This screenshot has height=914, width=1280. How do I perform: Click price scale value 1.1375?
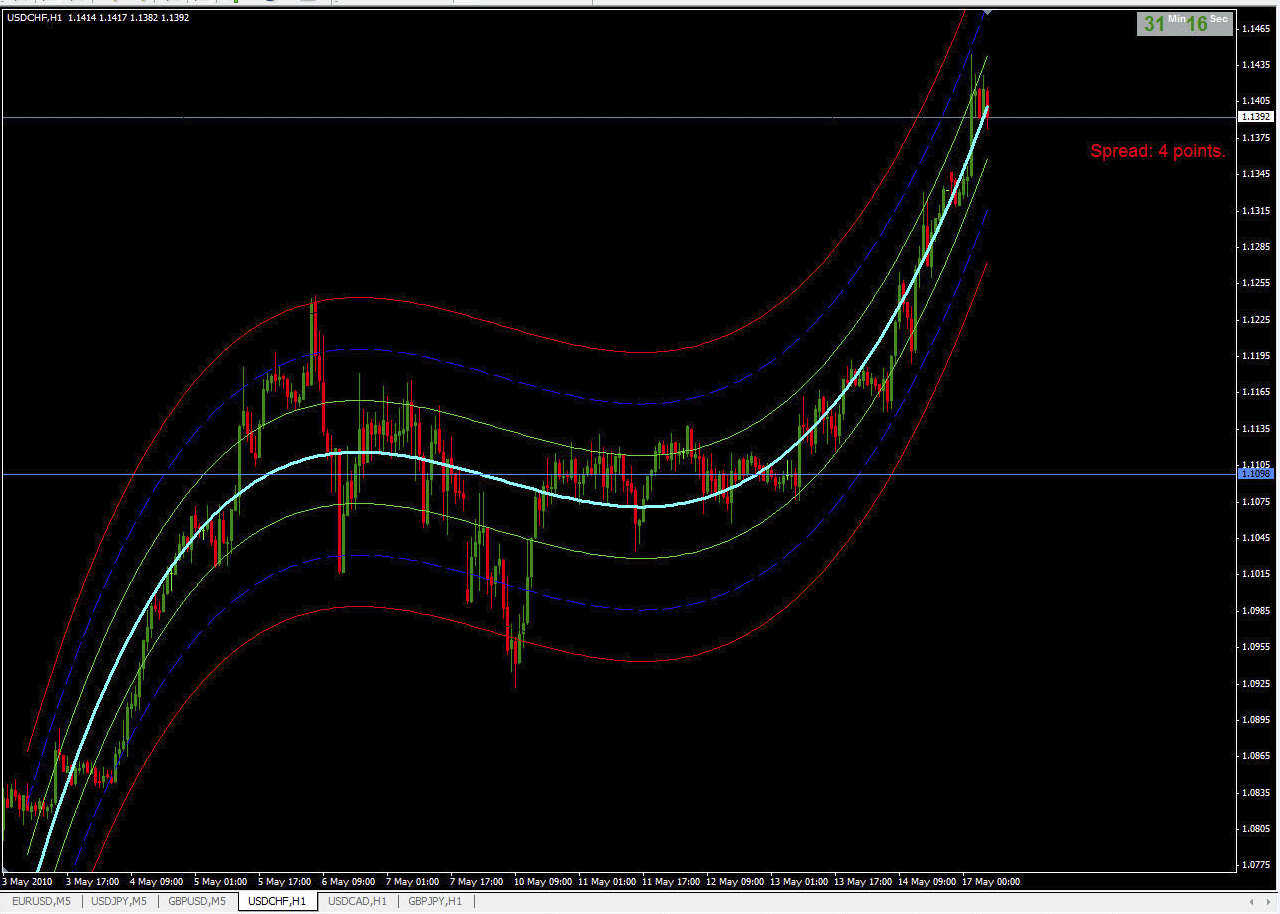(x=1256, y=138)
